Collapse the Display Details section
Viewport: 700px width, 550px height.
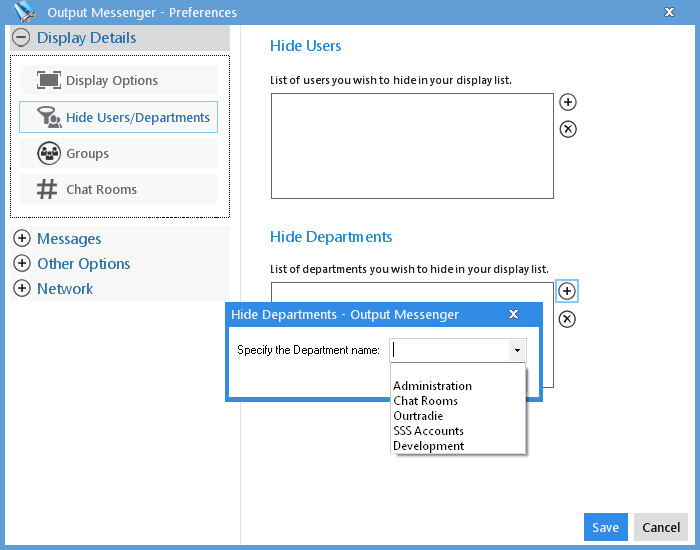(21, 38)
